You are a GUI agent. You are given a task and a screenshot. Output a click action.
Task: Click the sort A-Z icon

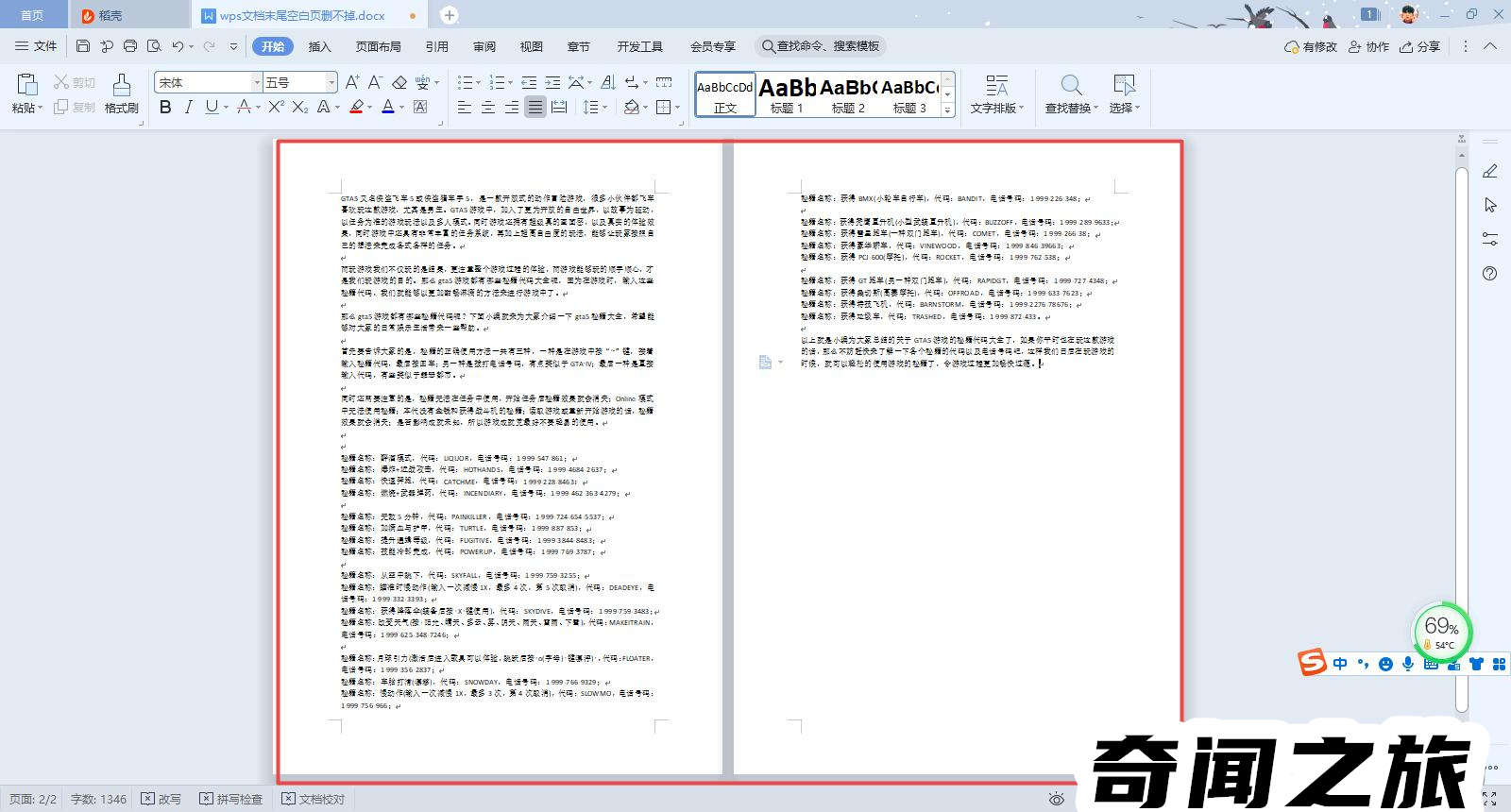tap(608, 82)
